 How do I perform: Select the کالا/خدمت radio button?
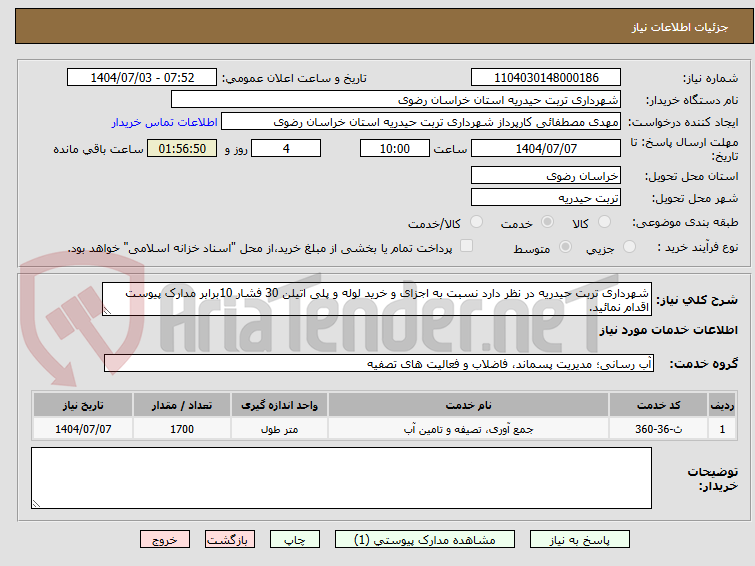pos(476,222)
